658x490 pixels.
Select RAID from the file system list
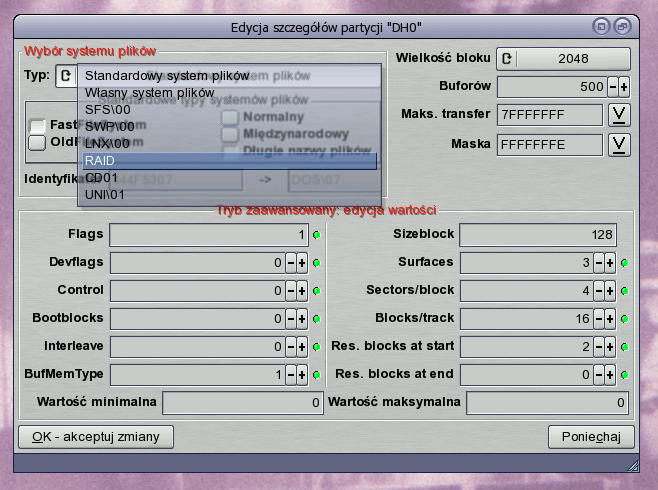coord(229,160)
